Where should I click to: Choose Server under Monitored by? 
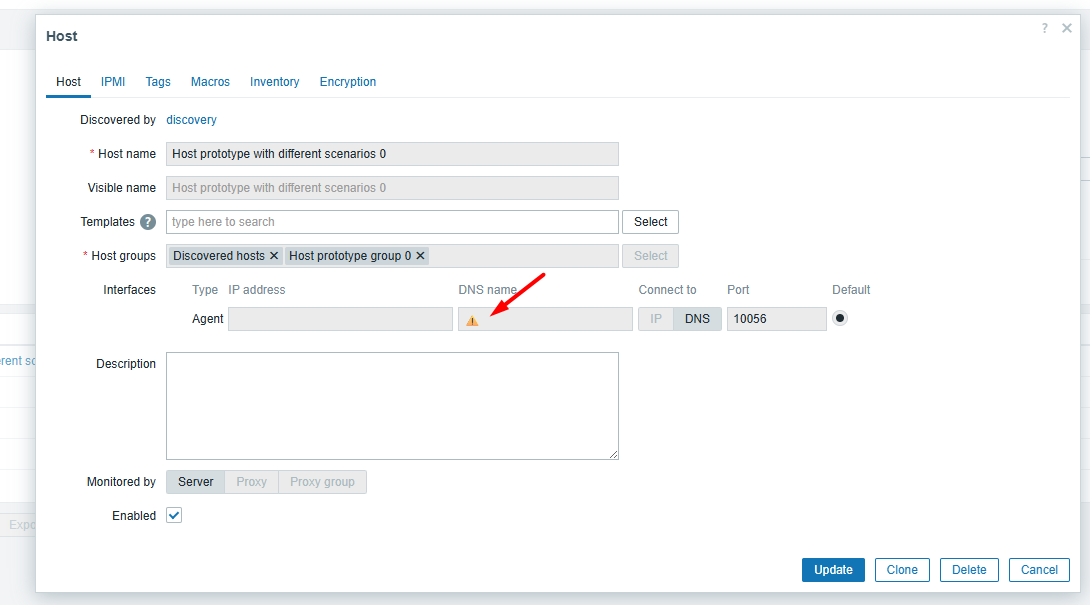[196, 482]
